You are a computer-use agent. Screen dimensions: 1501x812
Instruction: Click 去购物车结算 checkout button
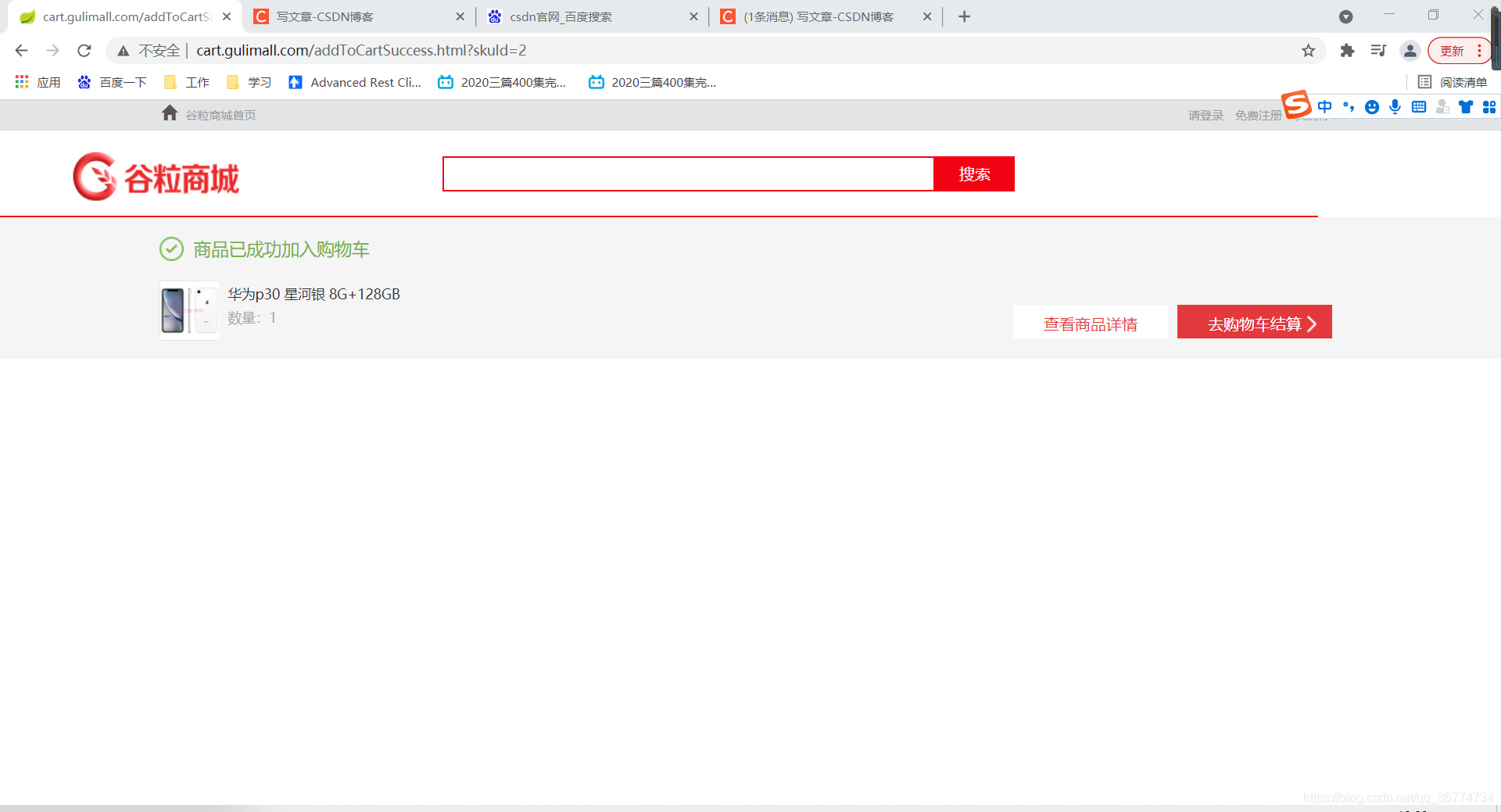1255,322
